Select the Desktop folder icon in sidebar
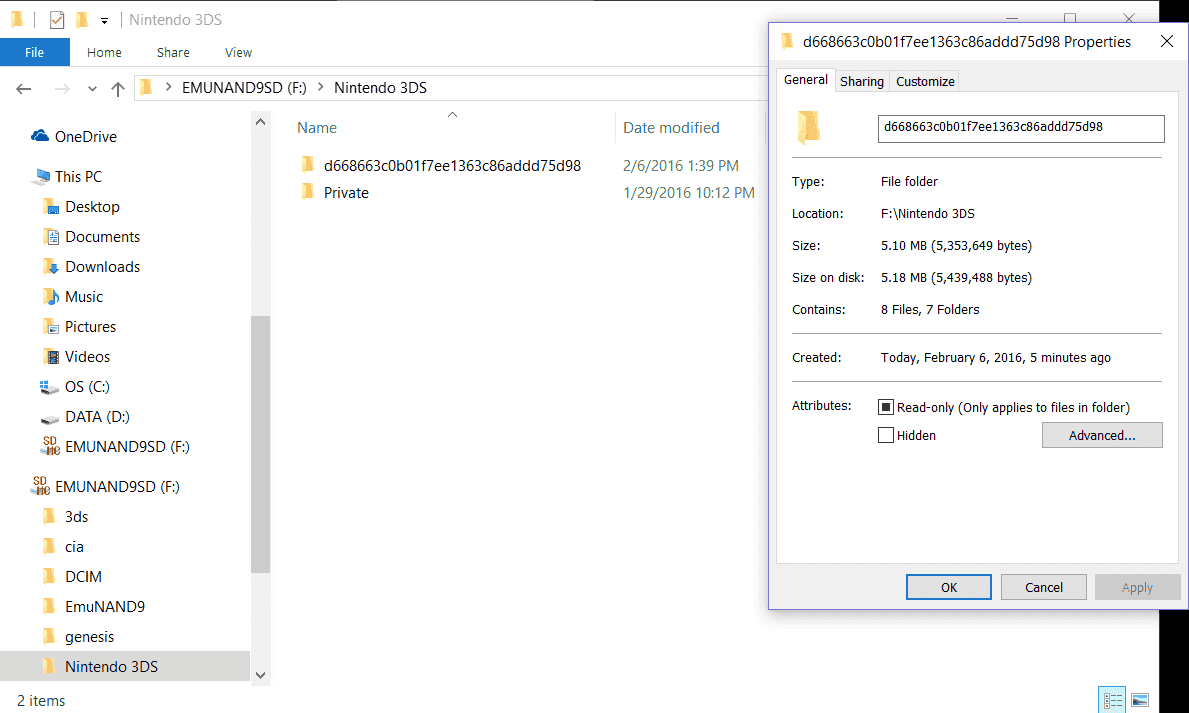Screen dimensions: 1189x713 50,206
